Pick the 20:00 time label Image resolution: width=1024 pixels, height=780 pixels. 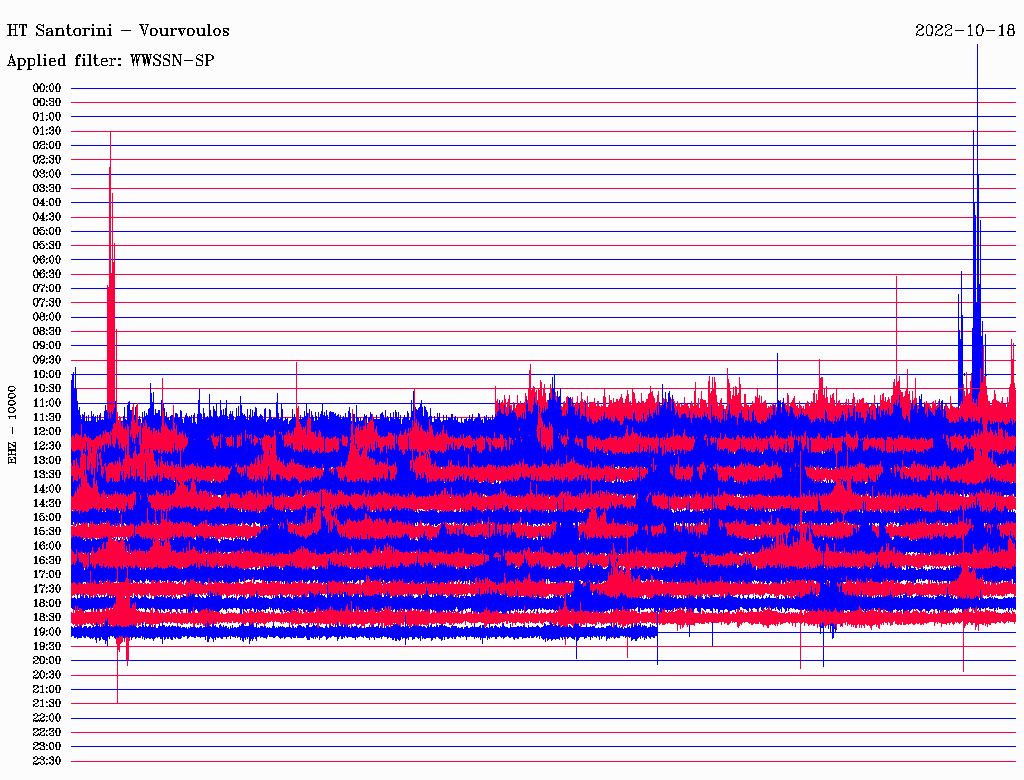(x=47, y=660)
